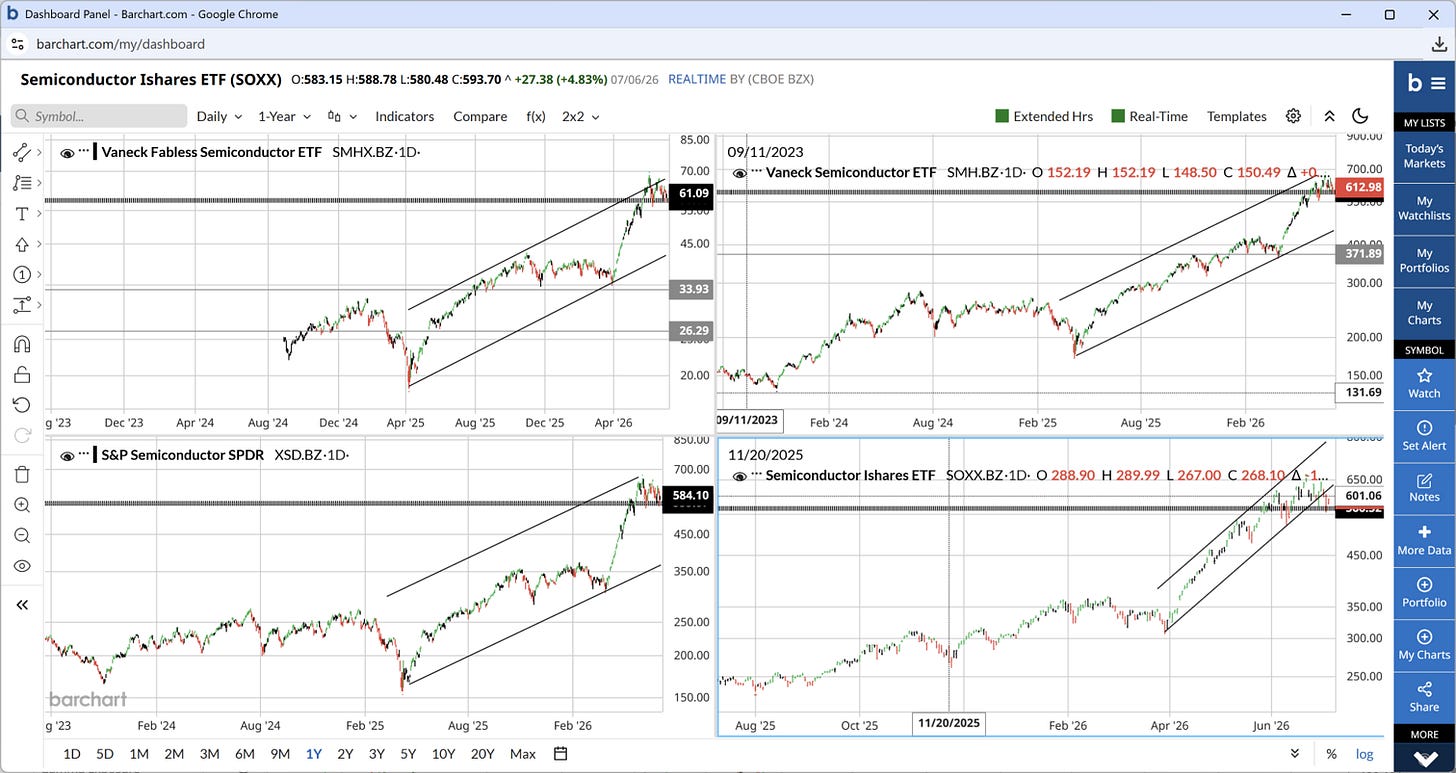The image size is (1456, 773).
Task: Open chart settings gear
Action: 1293,116
